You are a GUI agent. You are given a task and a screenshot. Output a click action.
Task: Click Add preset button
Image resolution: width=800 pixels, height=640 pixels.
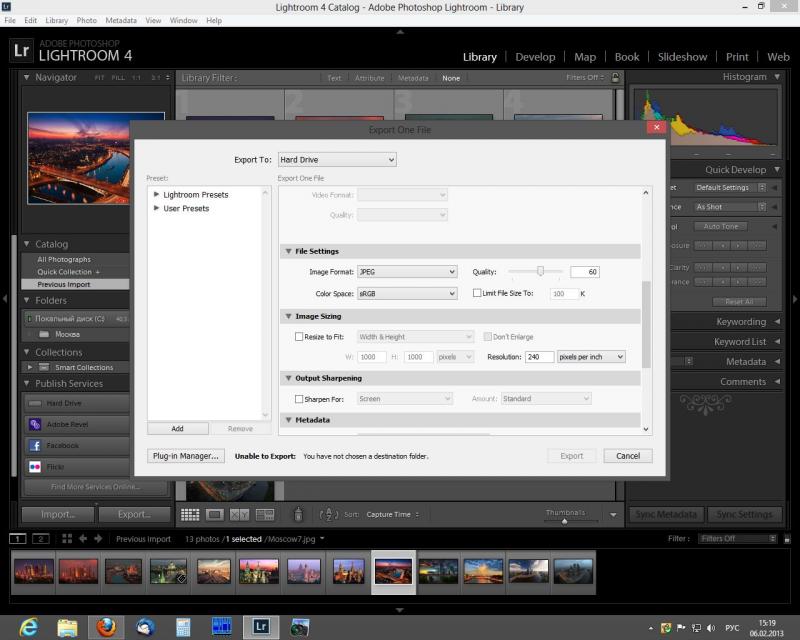(178, 429)
